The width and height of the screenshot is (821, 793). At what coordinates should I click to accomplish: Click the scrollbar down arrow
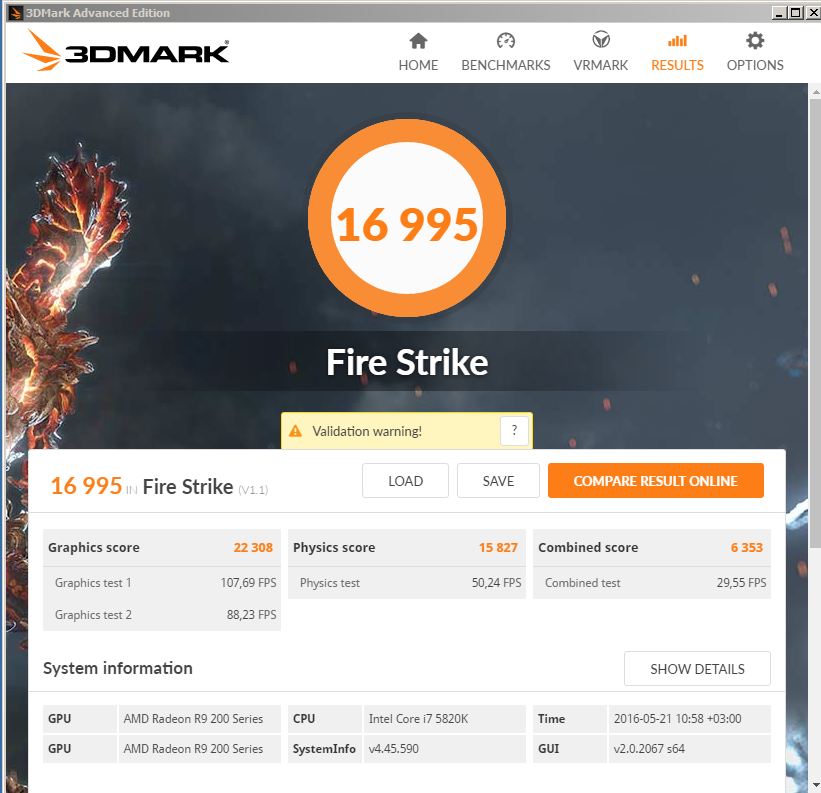pyautogui.click(x=815, y=785)
